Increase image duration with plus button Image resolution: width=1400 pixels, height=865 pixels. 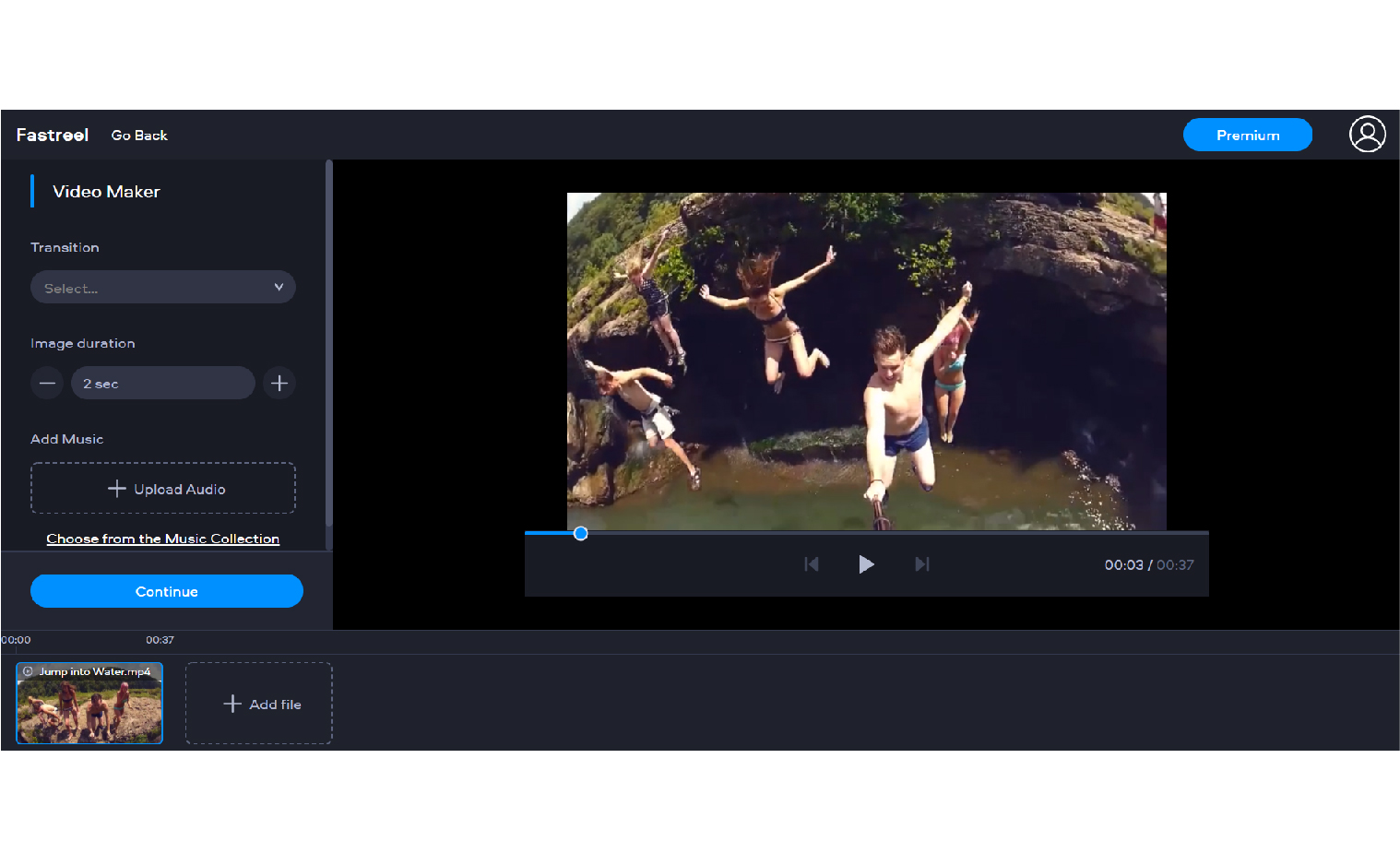click(x=279, y=383)
